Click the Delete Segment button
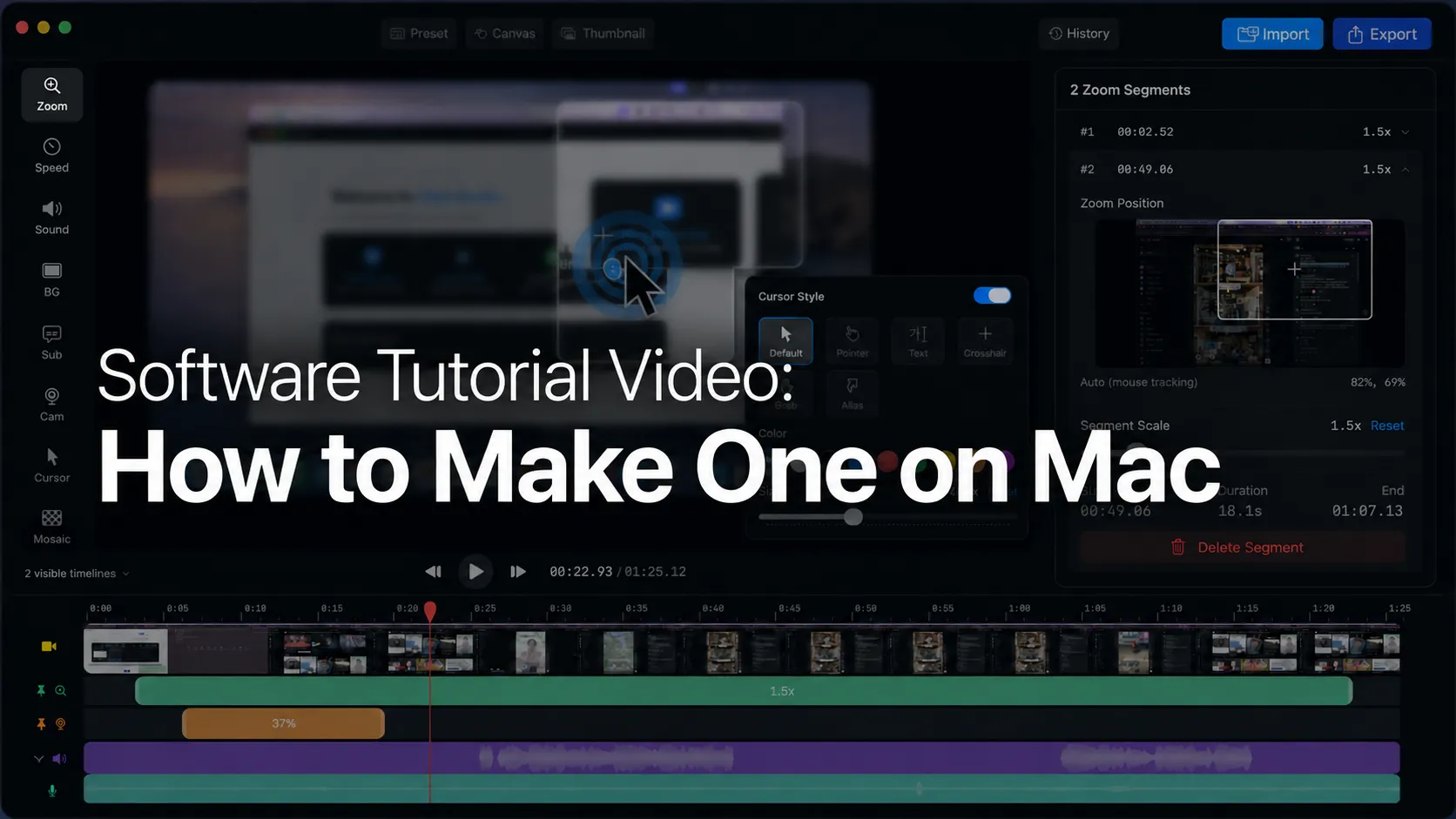 click(x=1243, y=547)
